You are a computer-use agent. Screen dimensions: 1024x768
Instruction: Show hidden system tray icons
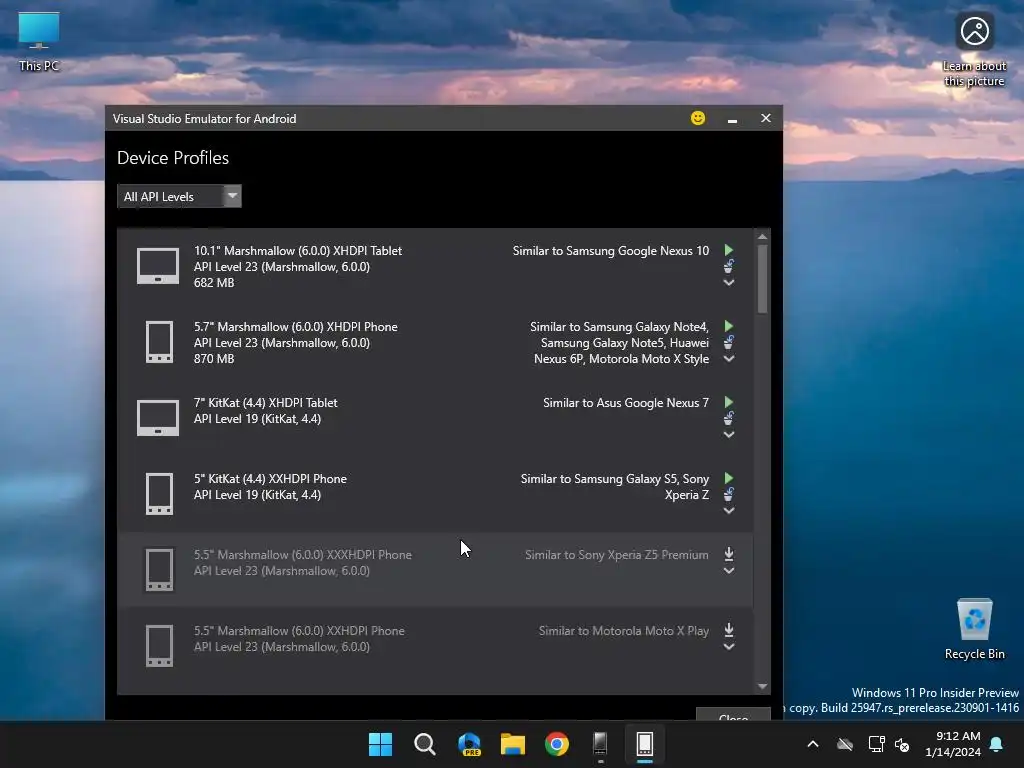point(813,744)
